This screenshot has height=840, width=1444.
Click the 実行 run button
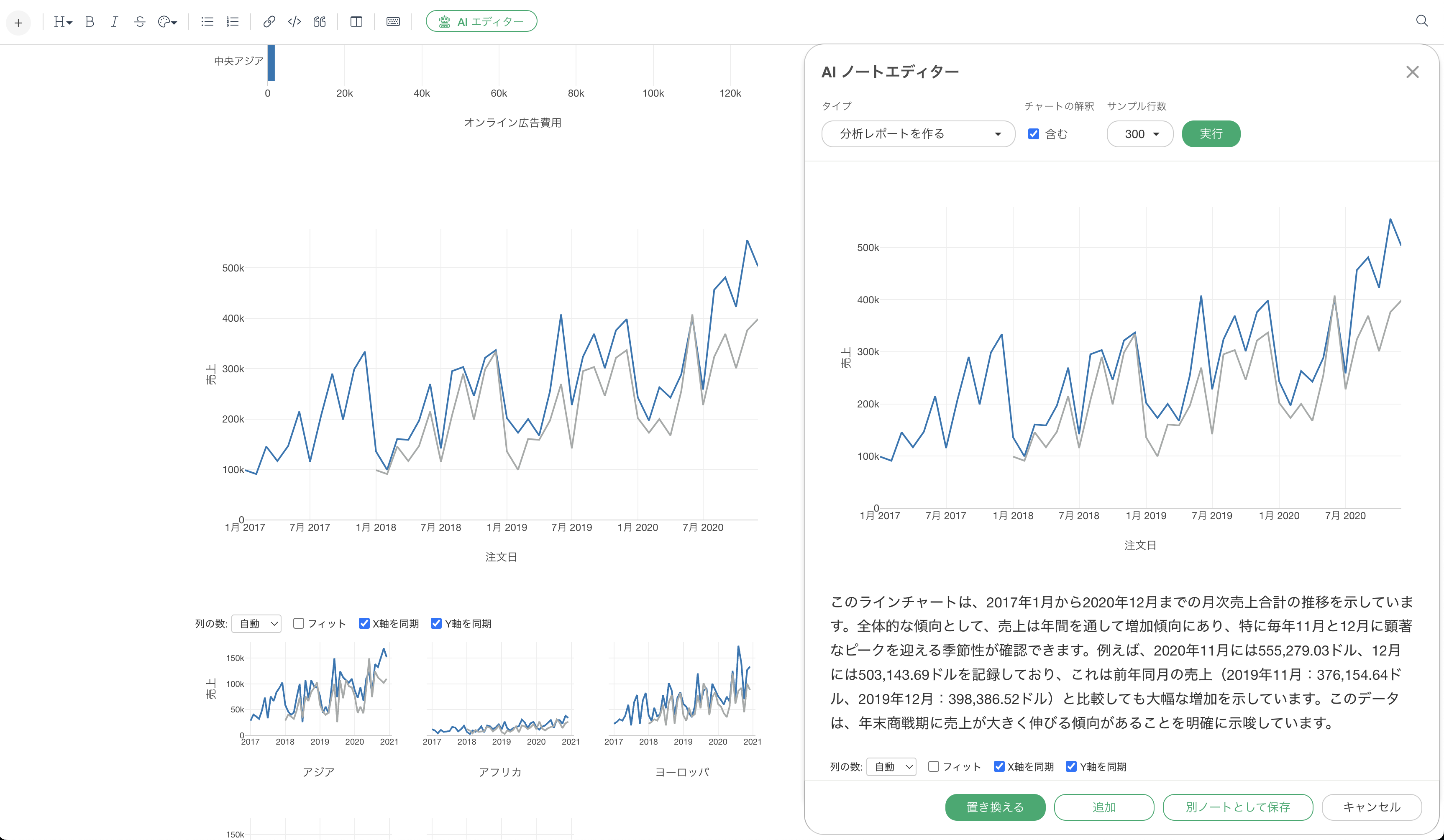[1210, 133]
